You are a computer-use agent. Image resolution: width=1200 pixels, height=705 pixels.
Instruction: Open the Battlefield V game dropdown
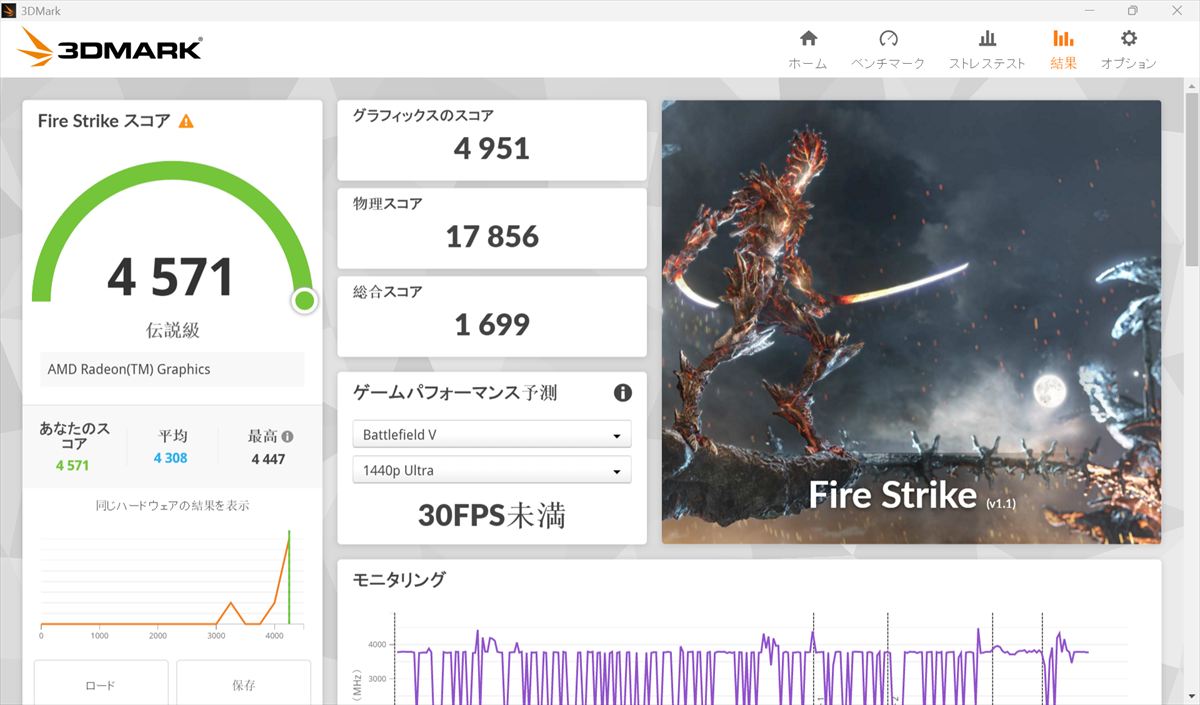492,435
